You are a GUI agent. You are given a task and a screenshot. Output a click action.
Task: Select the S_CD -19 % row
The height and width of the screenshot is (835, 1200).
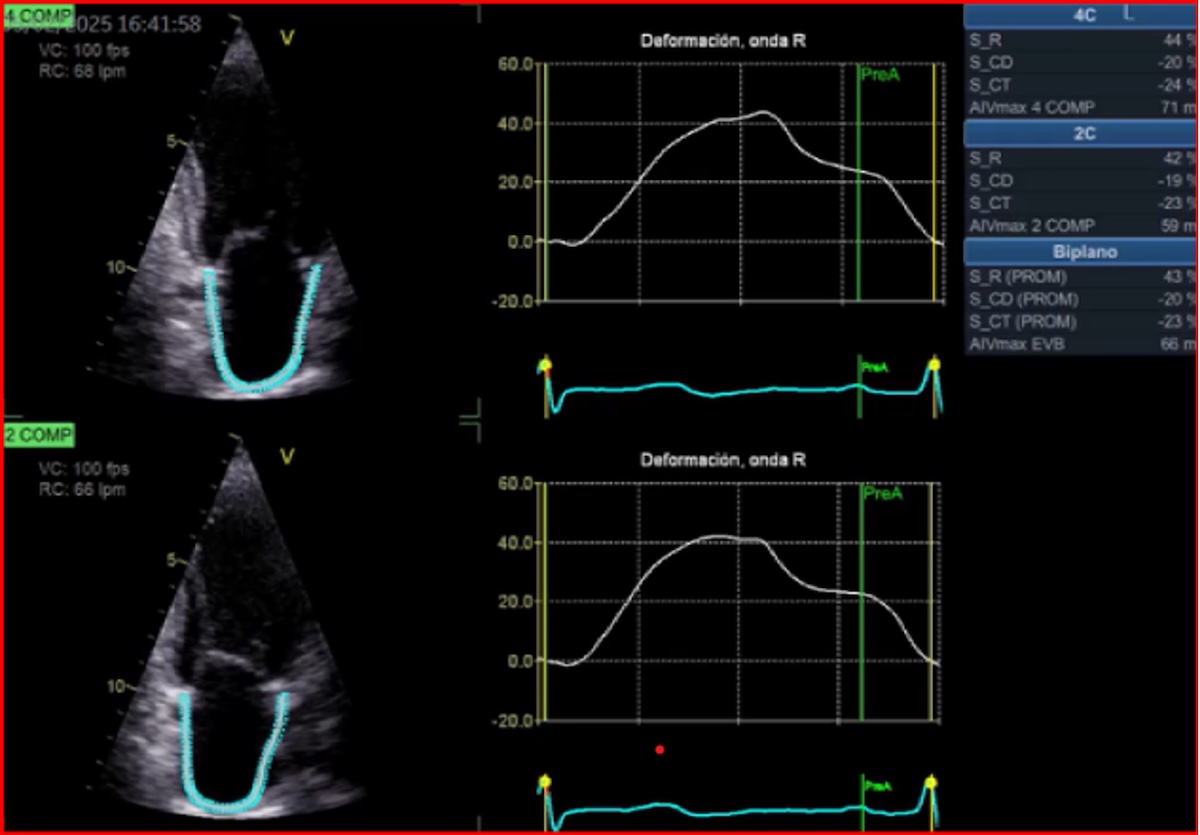(1082, 181)
